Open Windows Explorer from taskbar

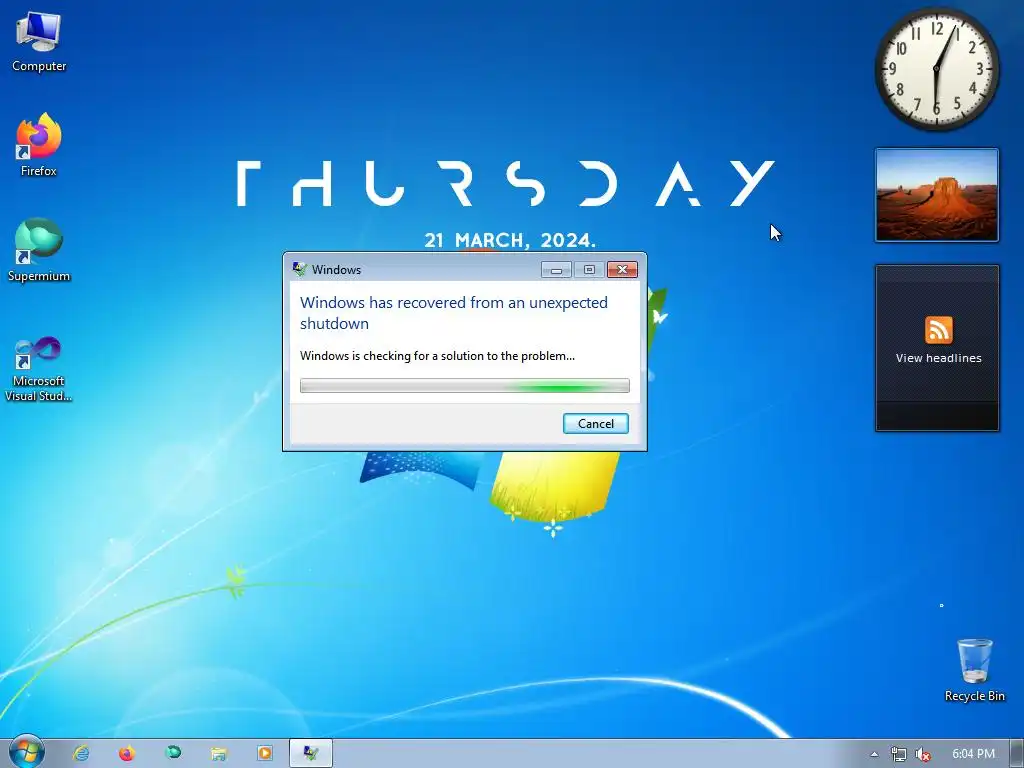point(219,754)
